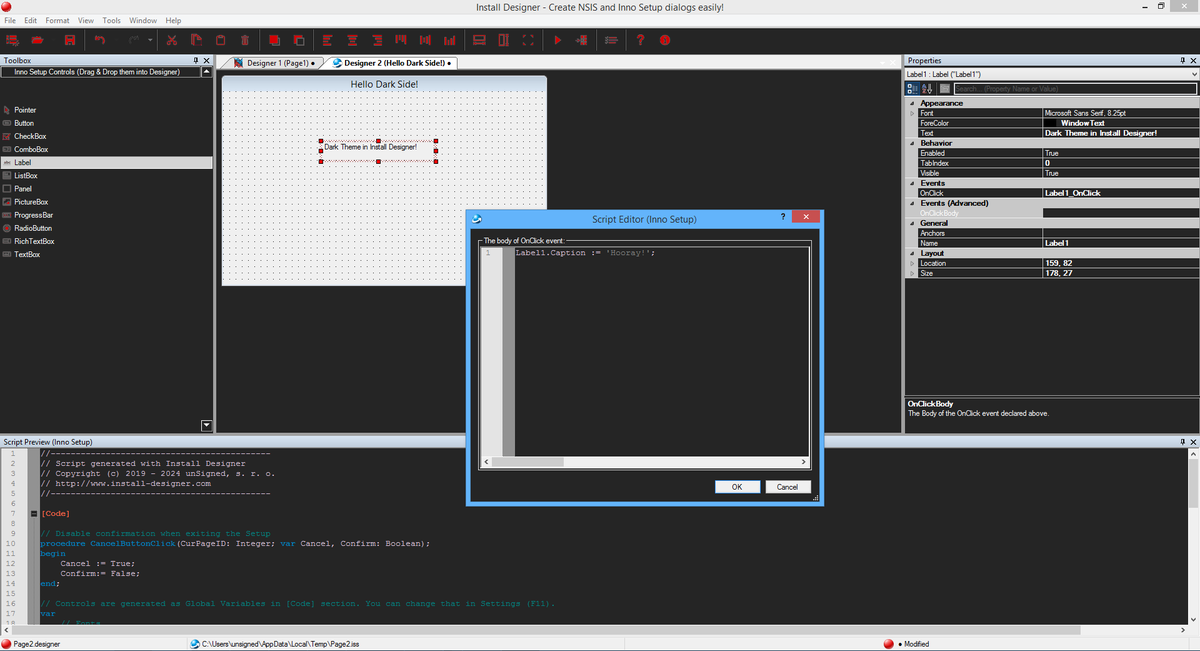Click the Bring to Front icon
The height and width of the screenshot is (651, 1200).
[274, 40]
